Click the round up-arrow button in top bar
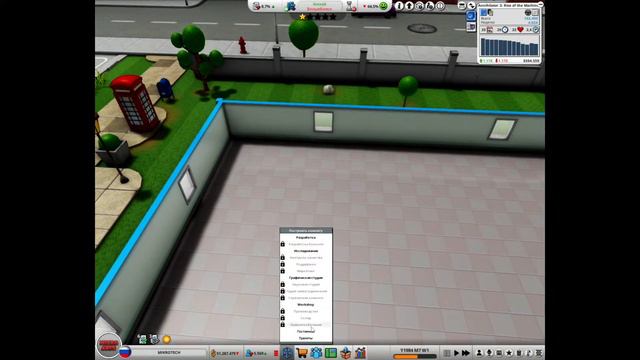 pyautogui.click(x=409, y=6)
